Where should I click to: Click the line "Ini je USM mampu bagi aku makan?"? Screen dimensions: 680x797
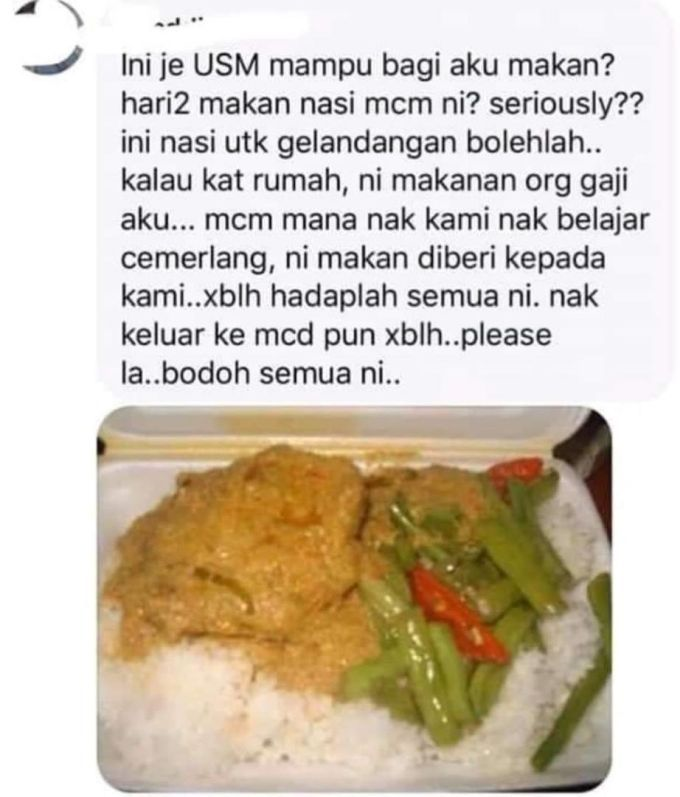(x=367, y=67)
